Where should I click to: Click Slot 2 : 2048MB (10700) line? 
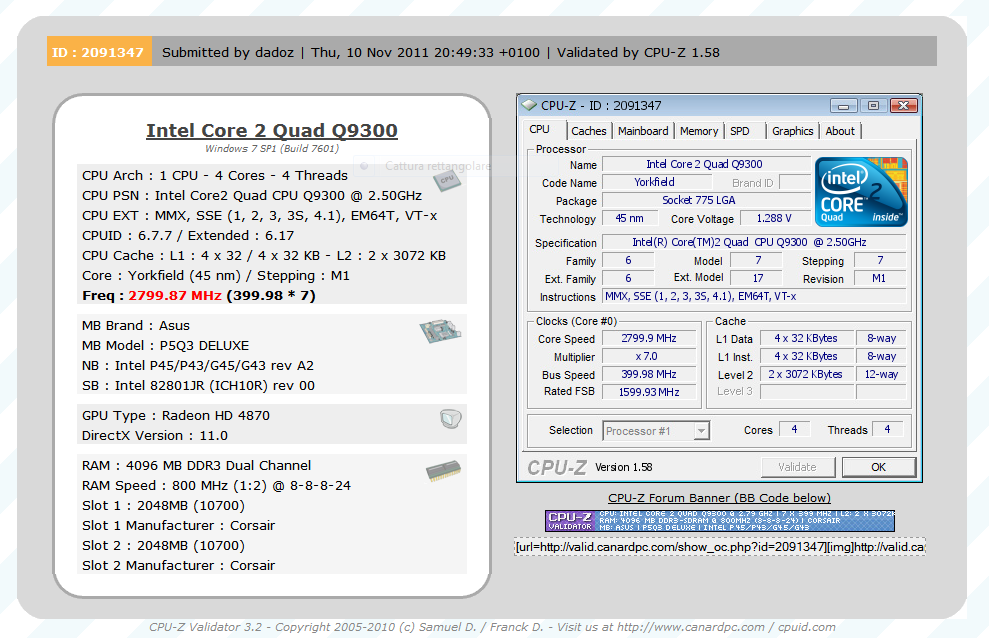point(163,546)
